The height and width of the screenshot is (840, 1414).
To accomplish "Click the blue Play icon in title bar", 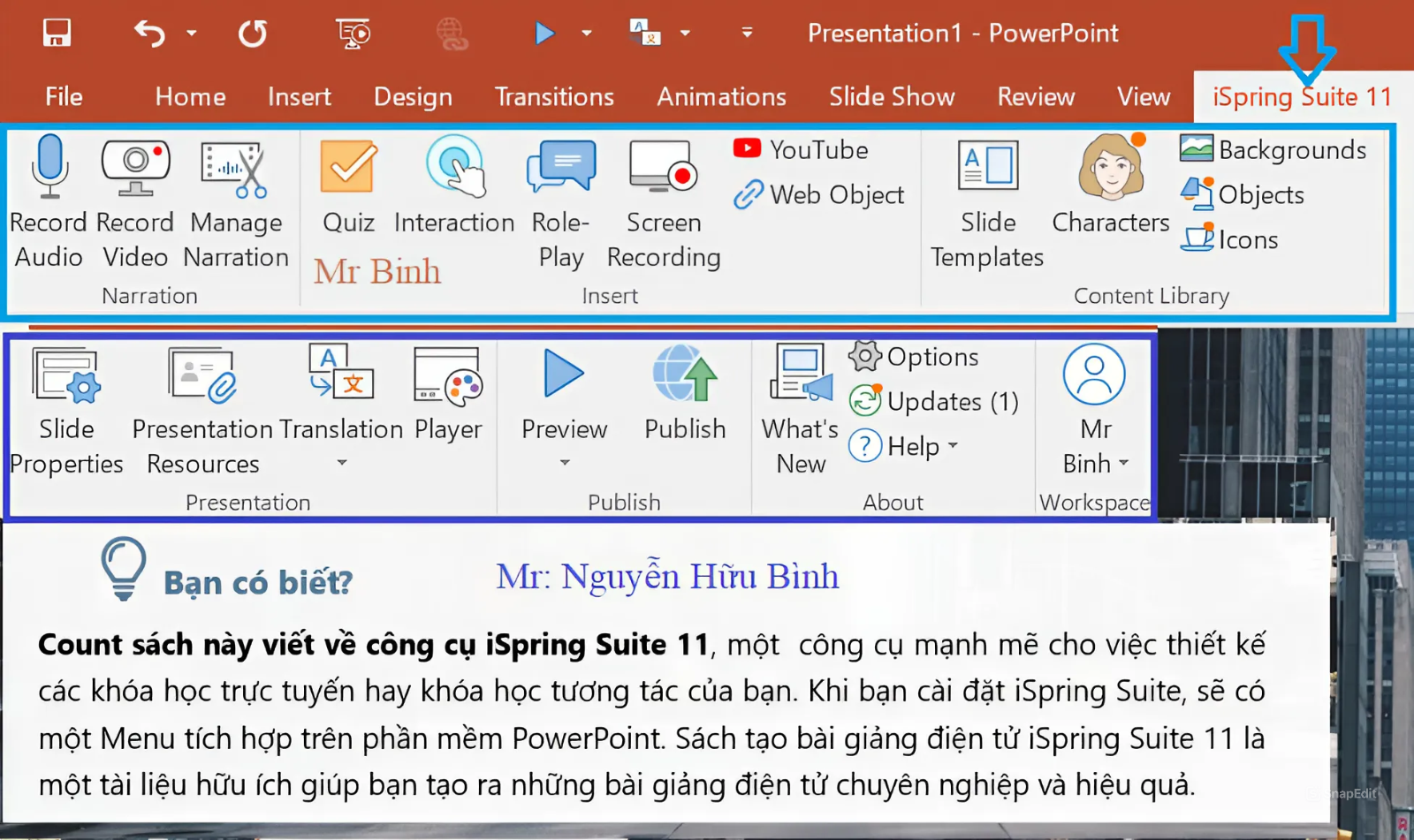I will point(544,34).
